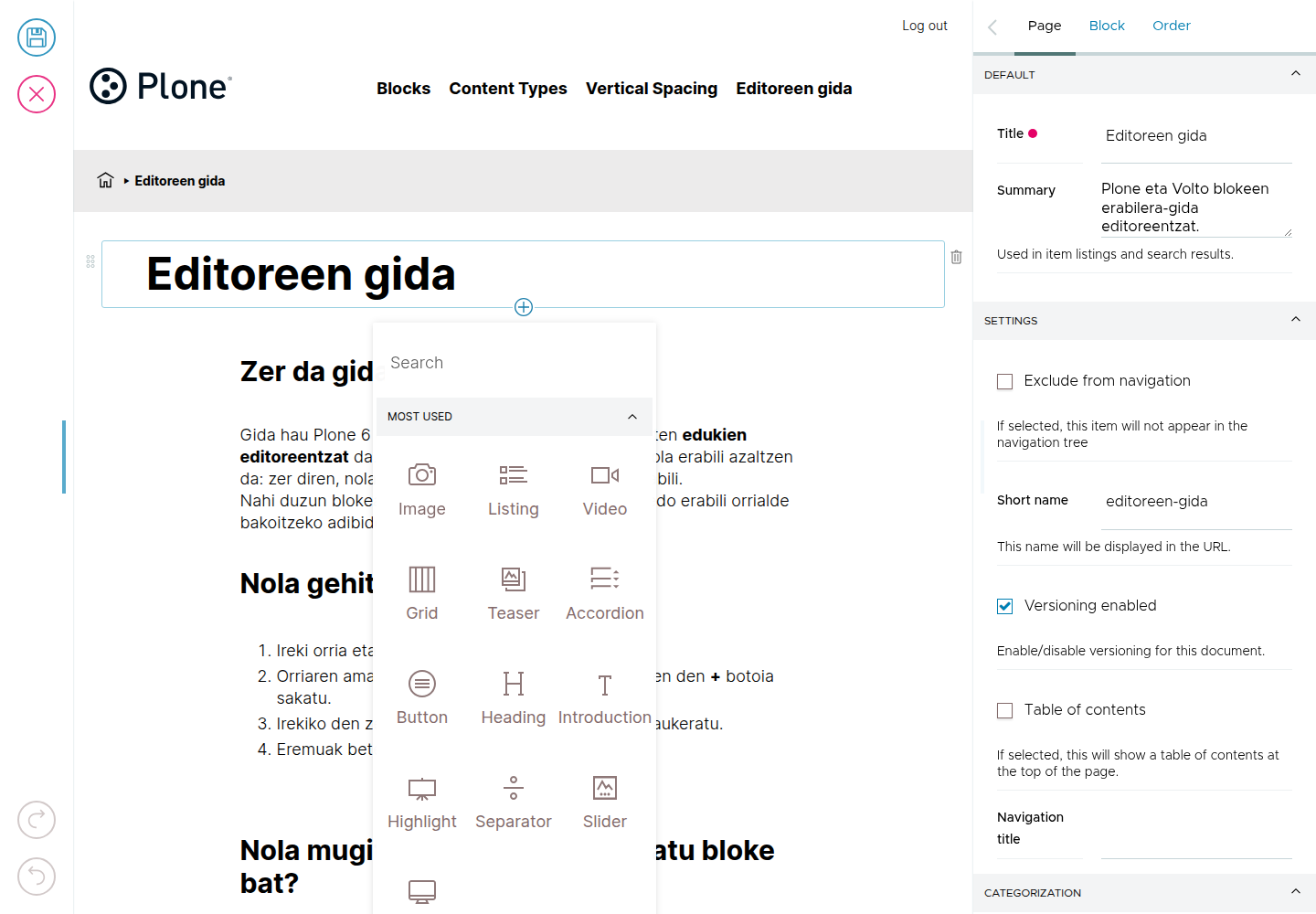
Task: Cancel editing with the red X icon
Action: 37,94
